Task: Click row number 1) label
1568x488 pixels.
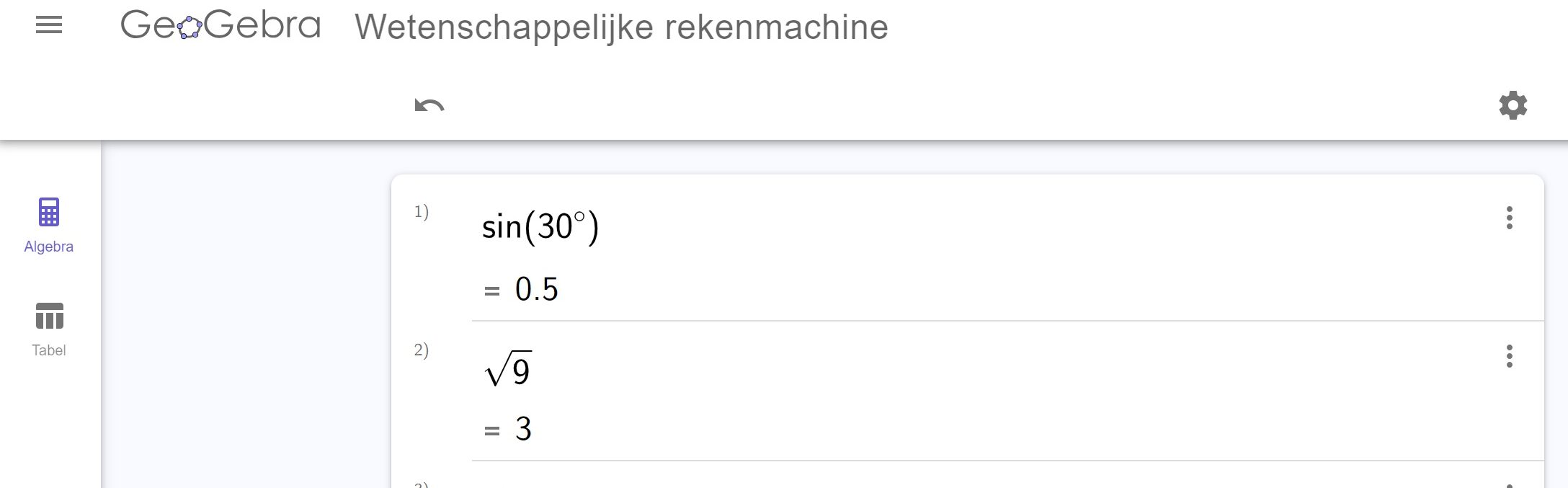Action: point(422,212)
